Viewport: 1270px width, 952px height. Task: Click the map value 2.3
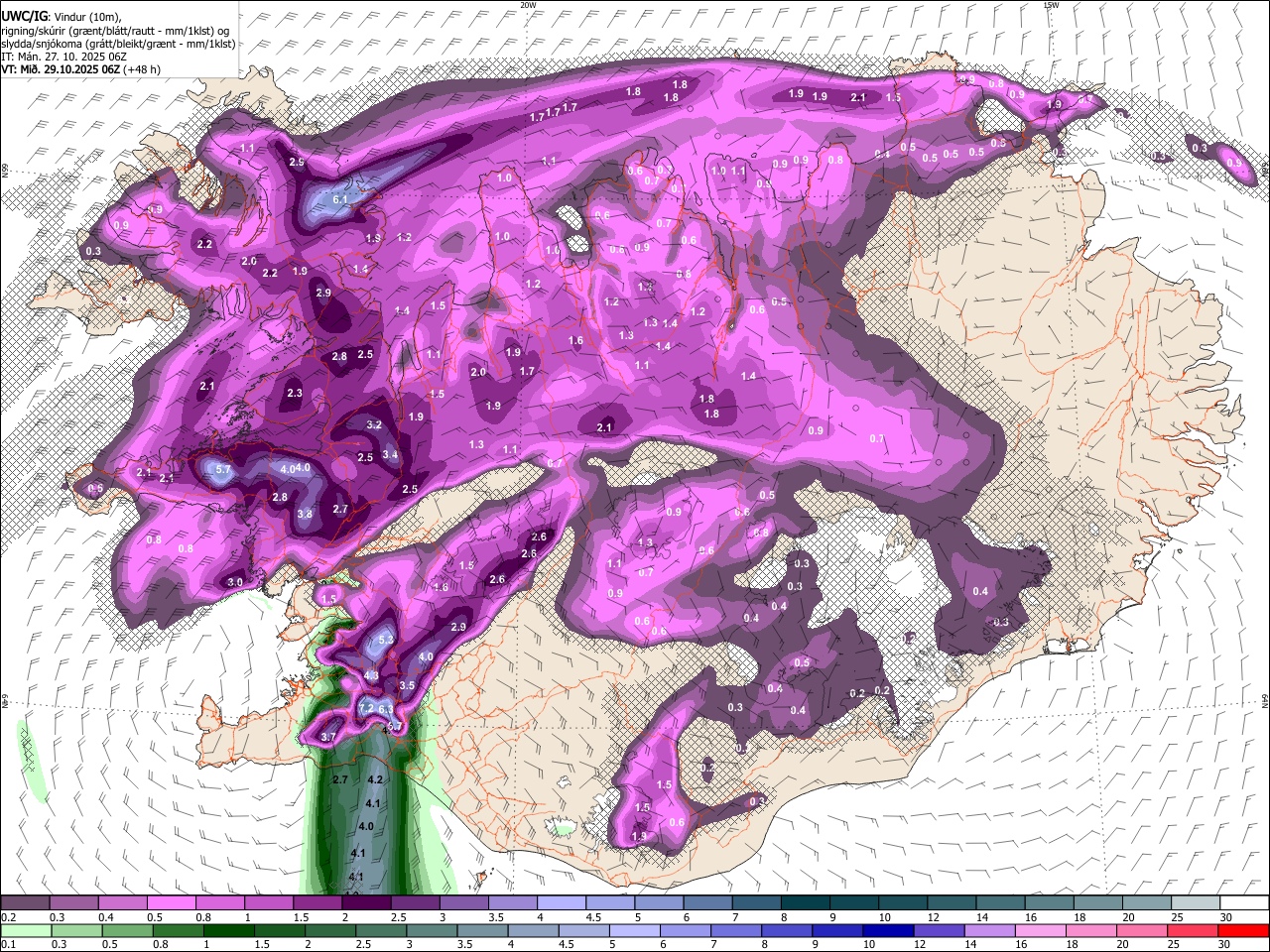point(295,394)
